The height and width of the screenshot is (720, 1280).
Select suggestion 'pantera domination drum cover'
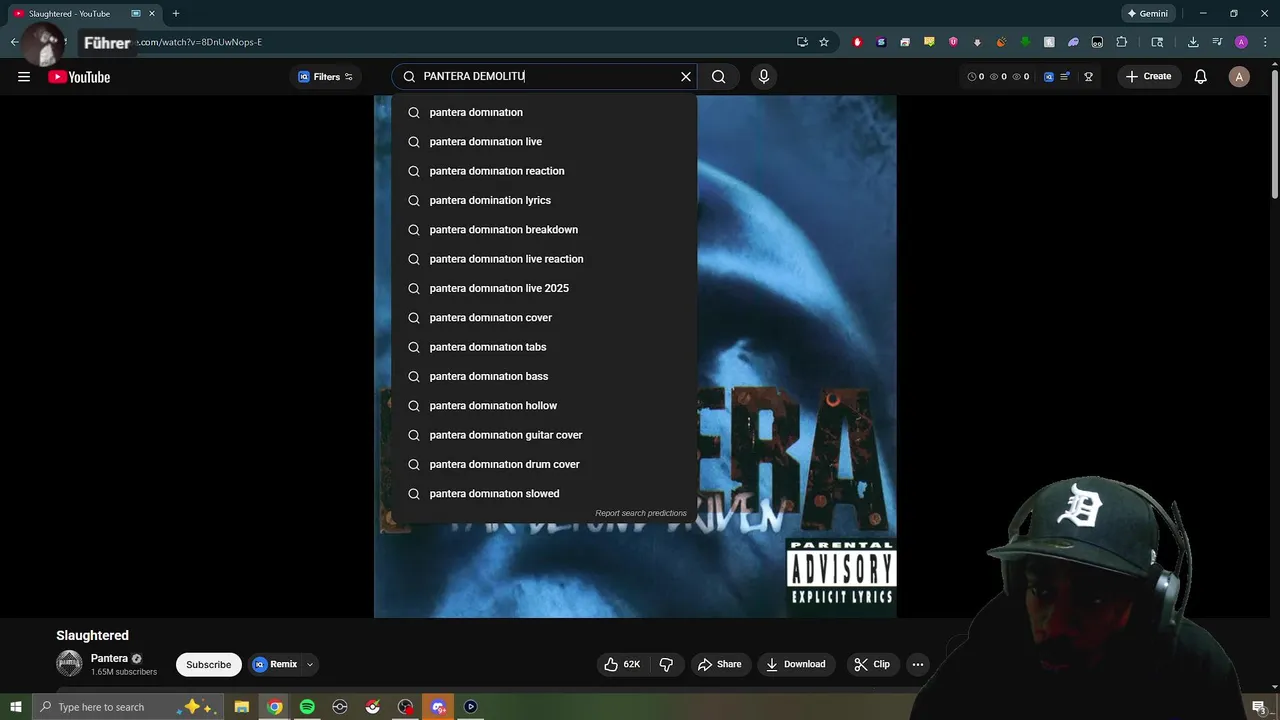[x=544, y=464]
